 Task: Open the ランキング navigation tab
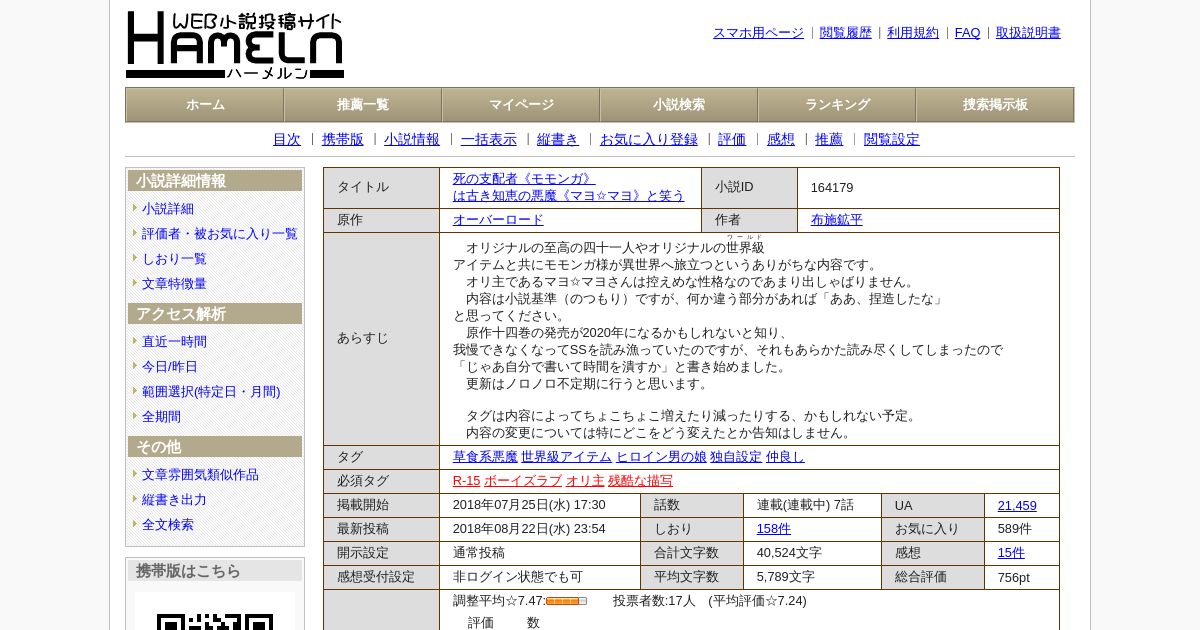pyautogui.click(x=837, y=105)
